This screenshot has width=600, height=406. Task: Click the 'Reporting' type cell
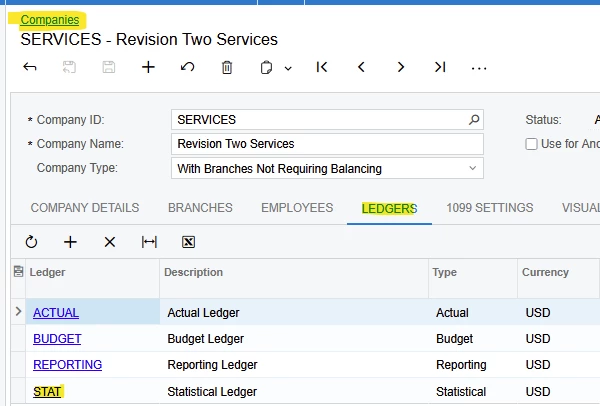pos(473,365)
